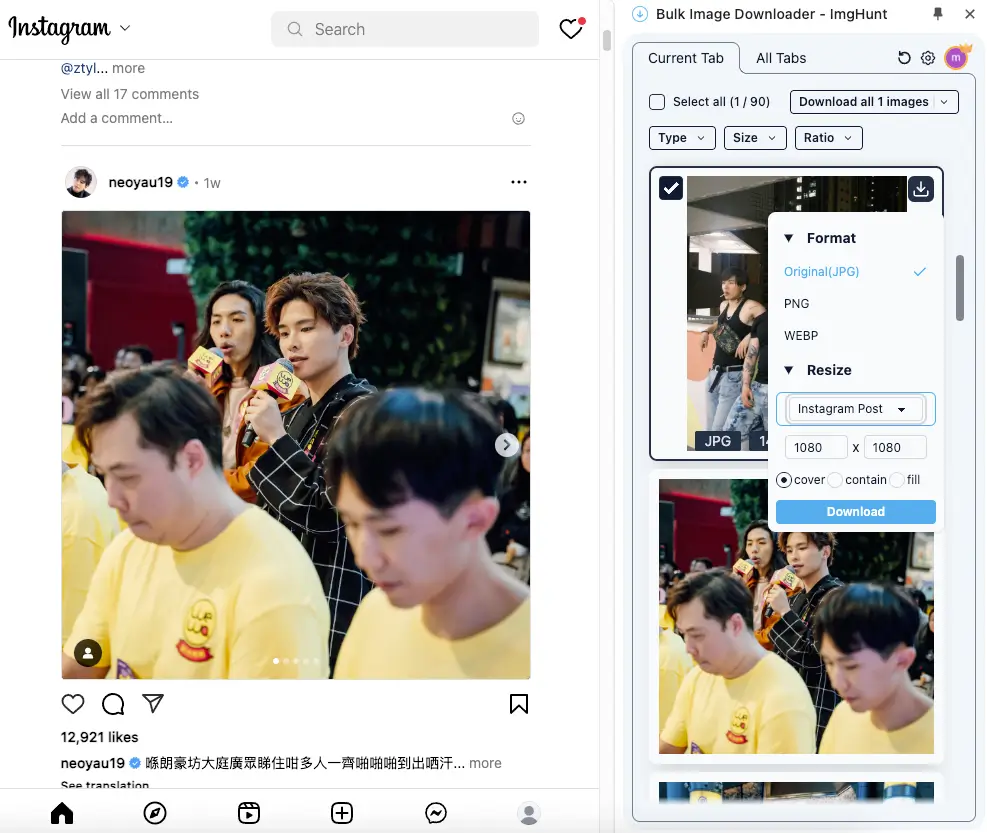Open the Instagram Post resize preset dropdown
The height and width of the screenshot is (833, 987).
click(x=855, y=408)
